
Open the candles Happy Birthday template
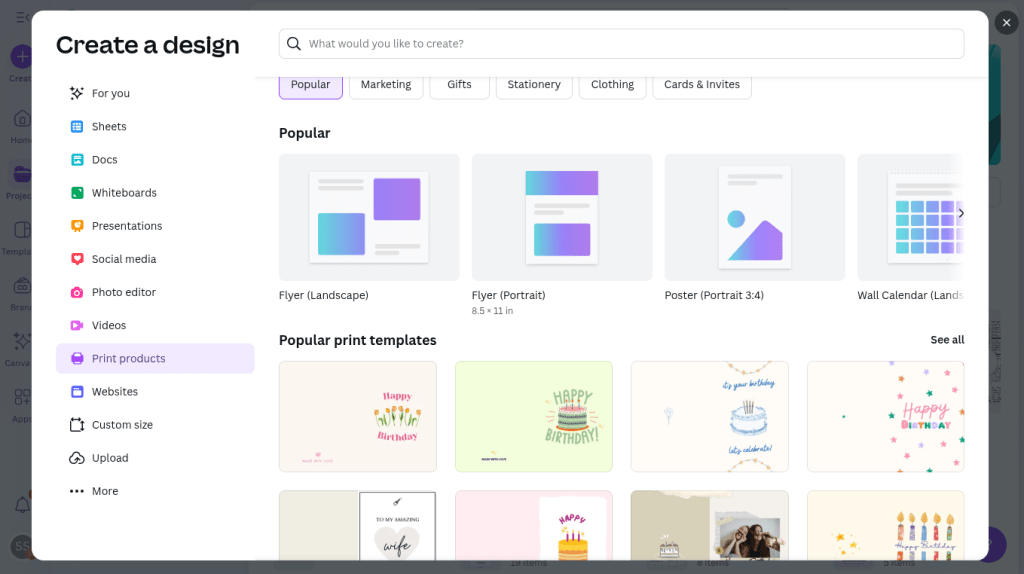point(886,526)
